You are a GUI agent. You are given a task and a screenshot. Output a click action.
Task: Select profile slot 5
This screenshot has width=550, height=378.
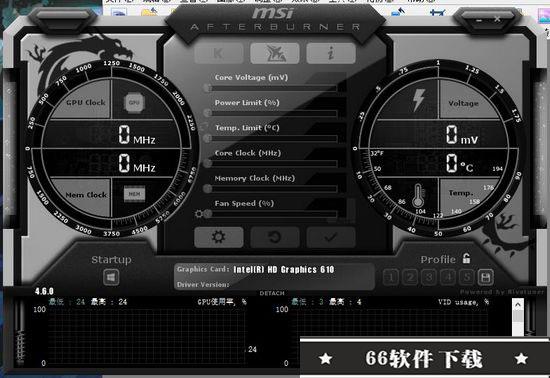coord(467,278)
